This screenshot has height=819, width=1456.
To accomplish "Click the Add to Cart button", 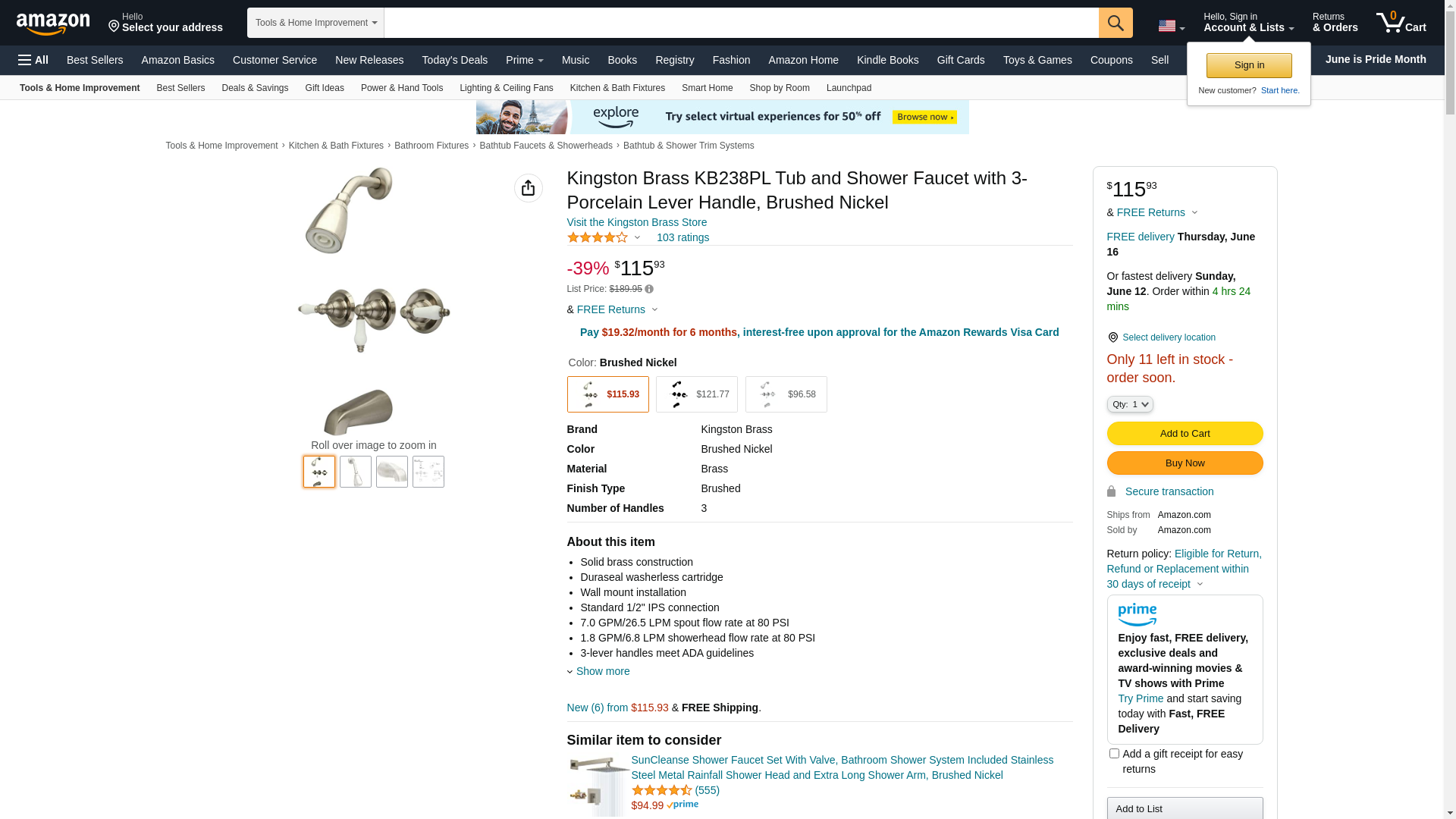I will click(x=1185, y=434).
